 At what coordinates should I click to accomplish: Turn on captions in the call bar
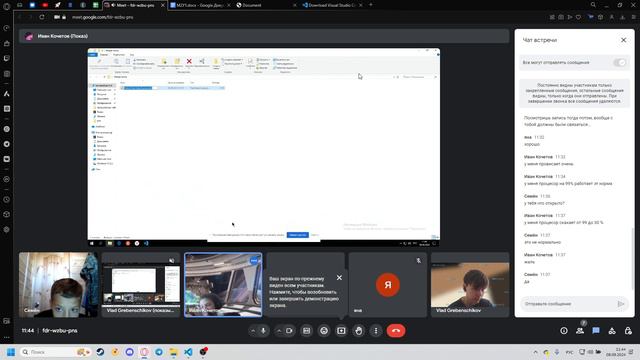pos(307,331)
